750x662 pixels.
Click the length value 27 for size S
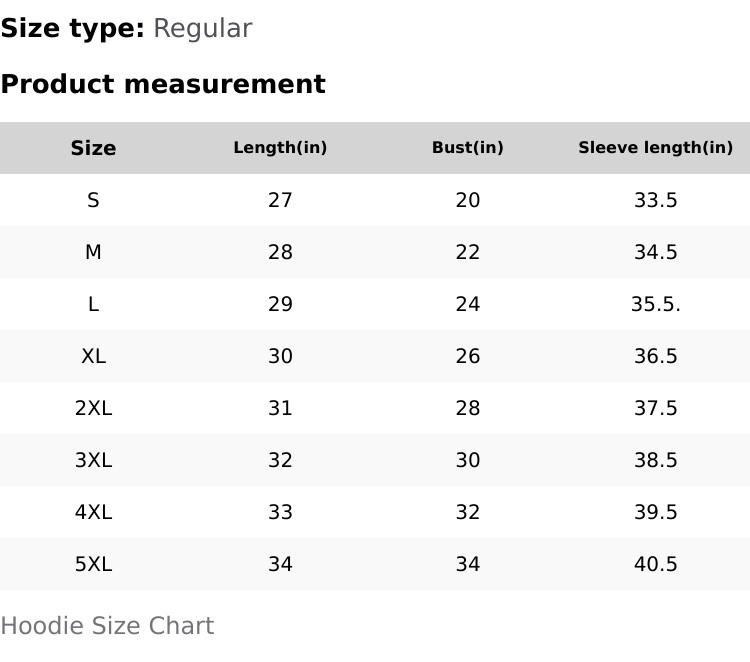tap(280, 200)
